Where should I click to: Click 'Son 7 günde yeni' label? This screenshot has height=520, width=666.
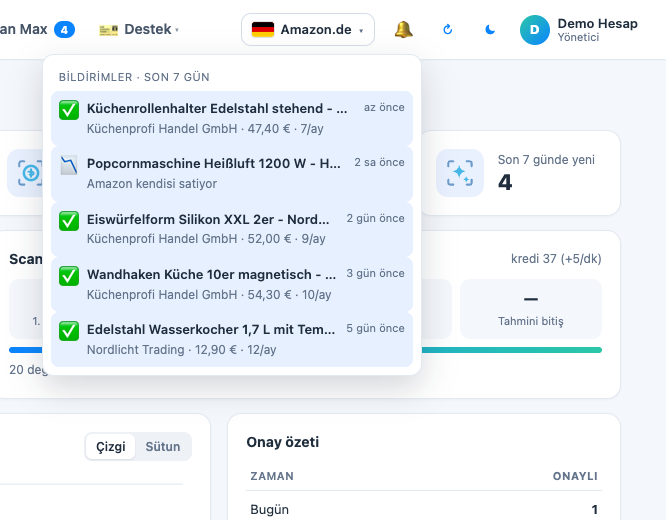coord(546,160)
